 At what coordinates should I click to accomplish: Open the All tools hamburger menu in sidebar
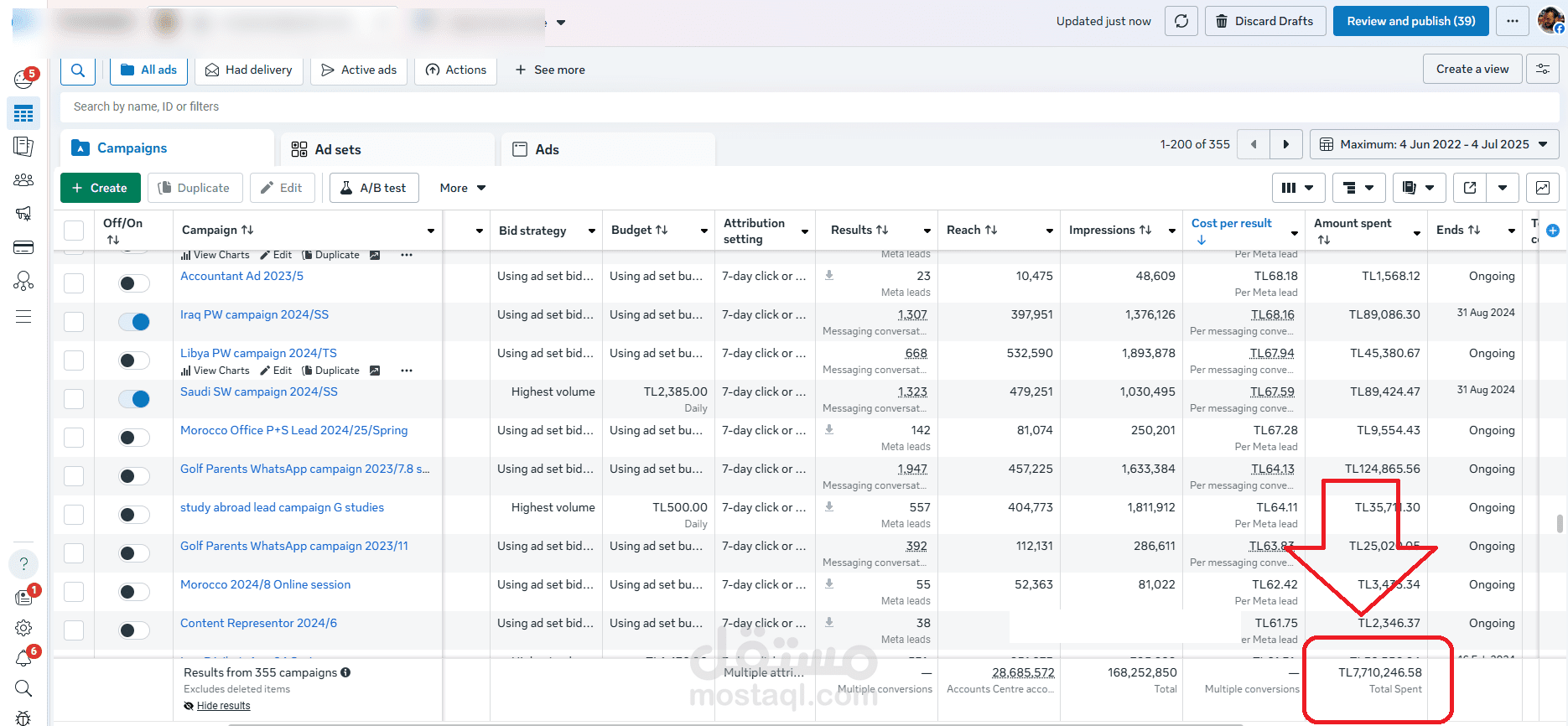(x=23, y=316)
